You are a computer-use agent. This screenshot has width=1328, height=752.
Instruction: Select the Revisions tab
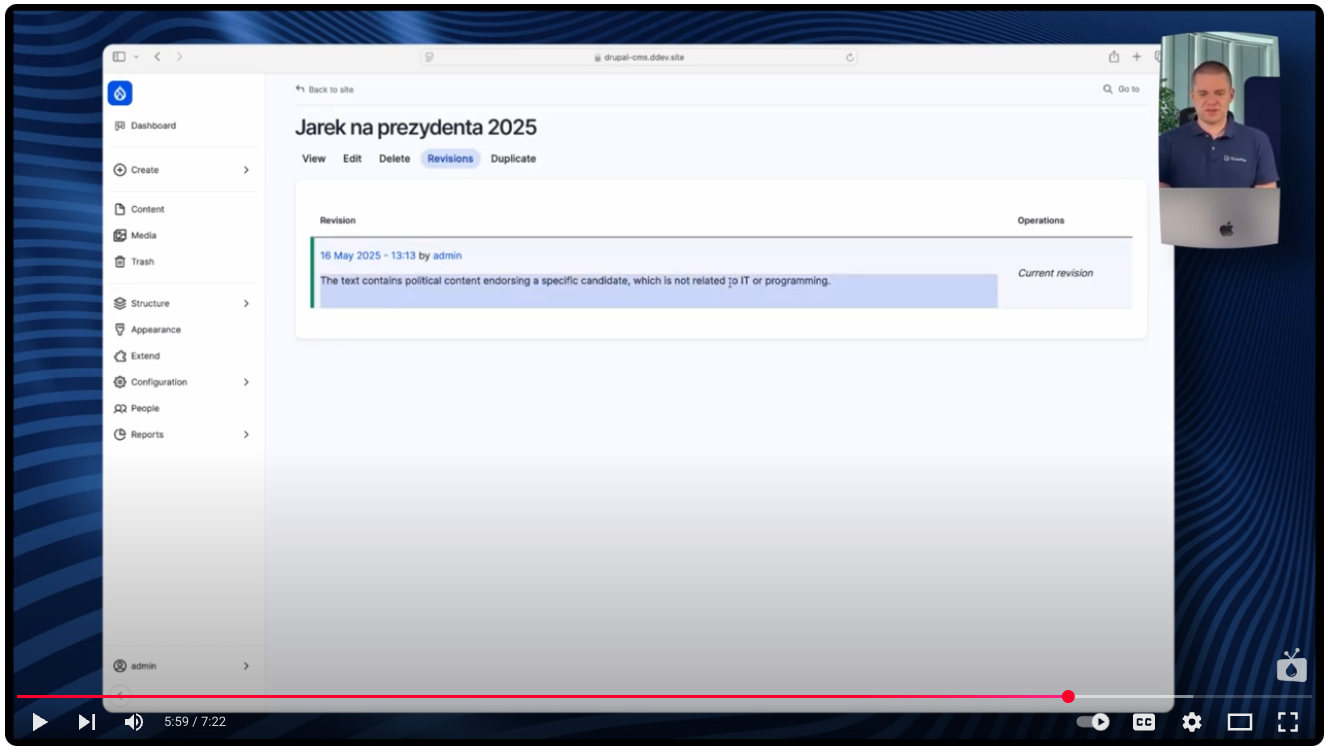(x=450, y=159)
